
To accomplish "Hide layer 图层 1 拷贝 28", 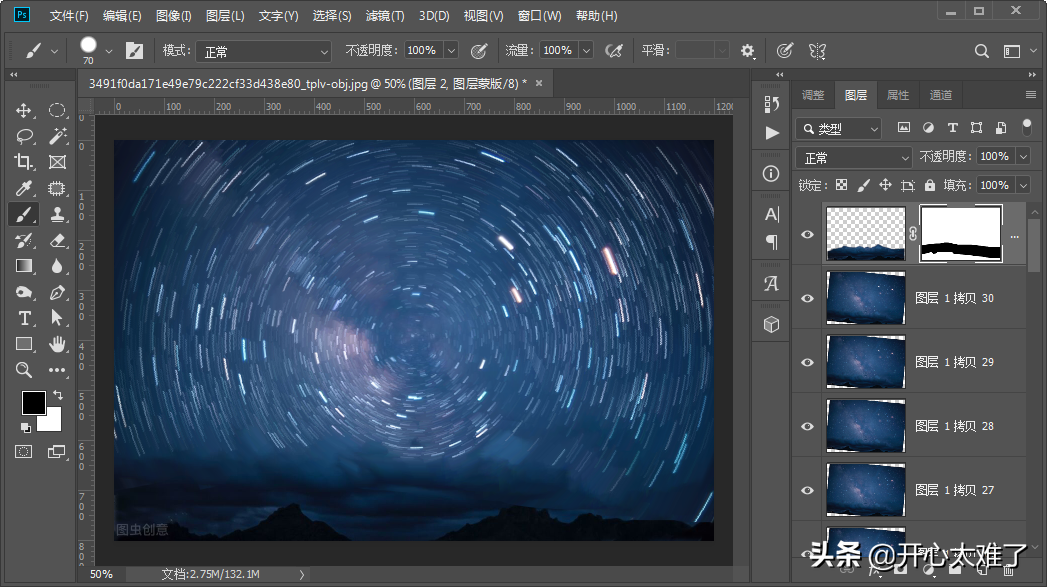I will [x=807, y=427].
